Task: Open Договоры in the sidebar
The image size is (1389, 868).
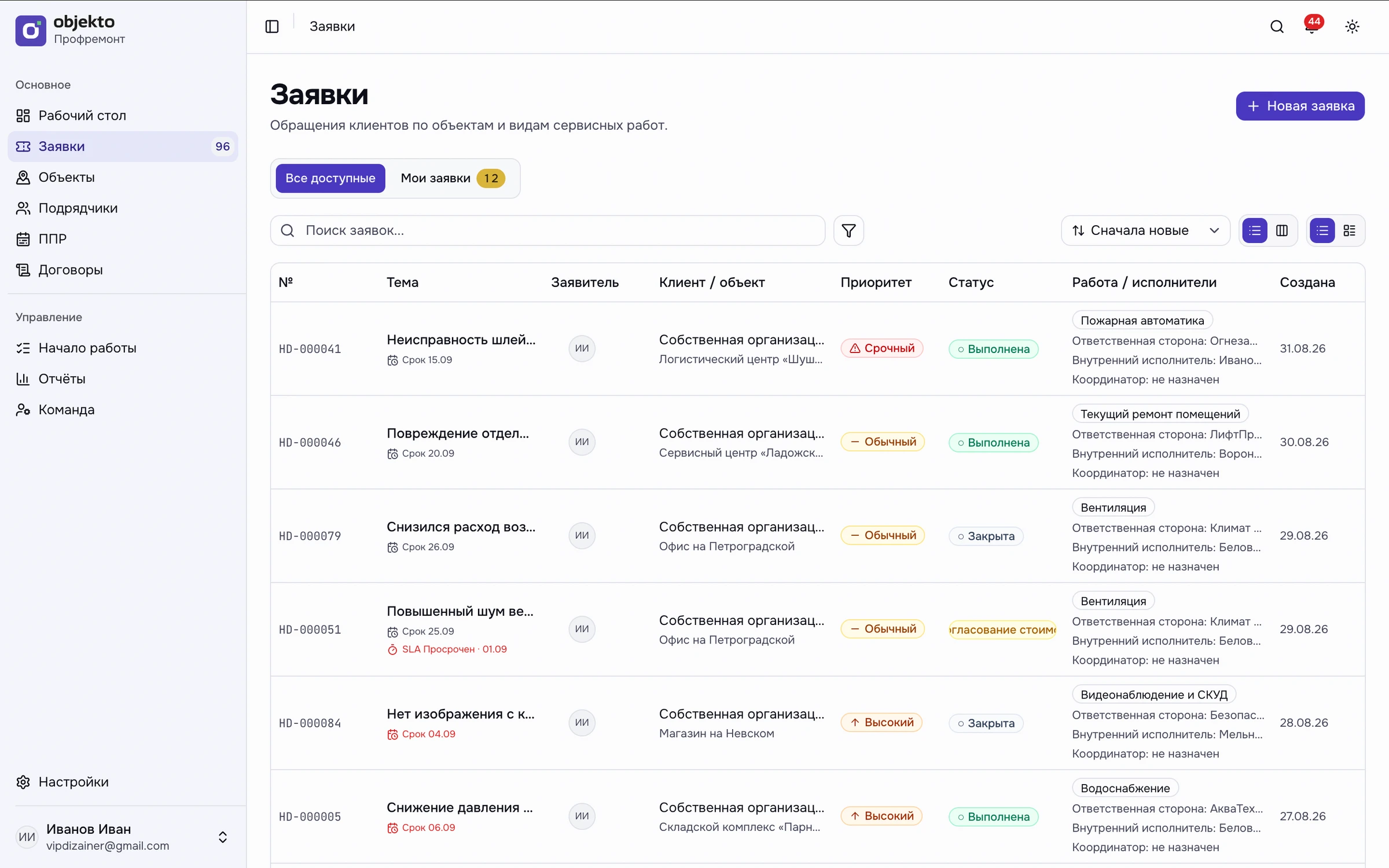Action: (123, 270)
